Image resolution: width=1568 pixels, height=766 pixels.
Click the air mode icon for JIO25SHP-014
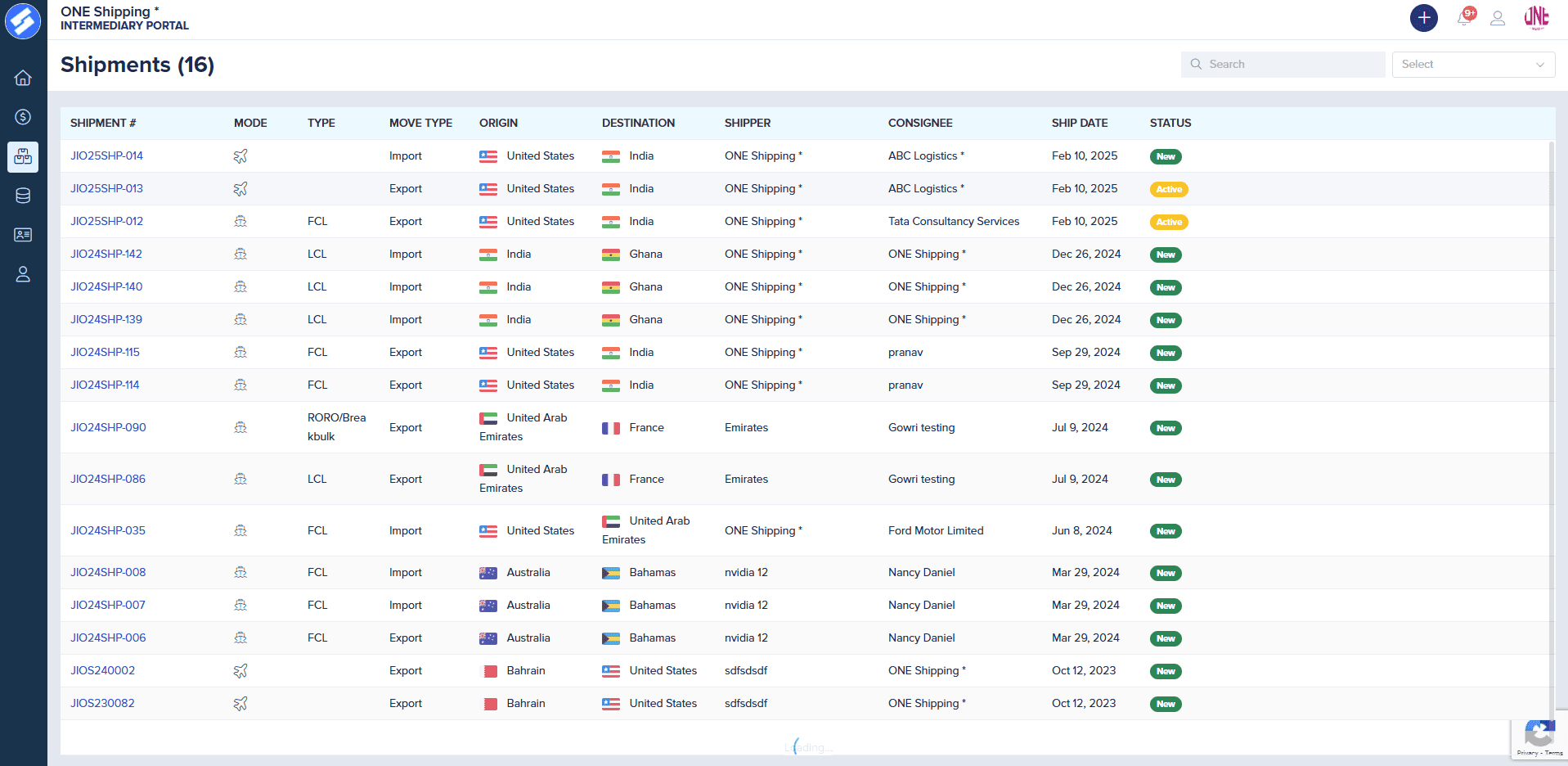coord(240,155)
